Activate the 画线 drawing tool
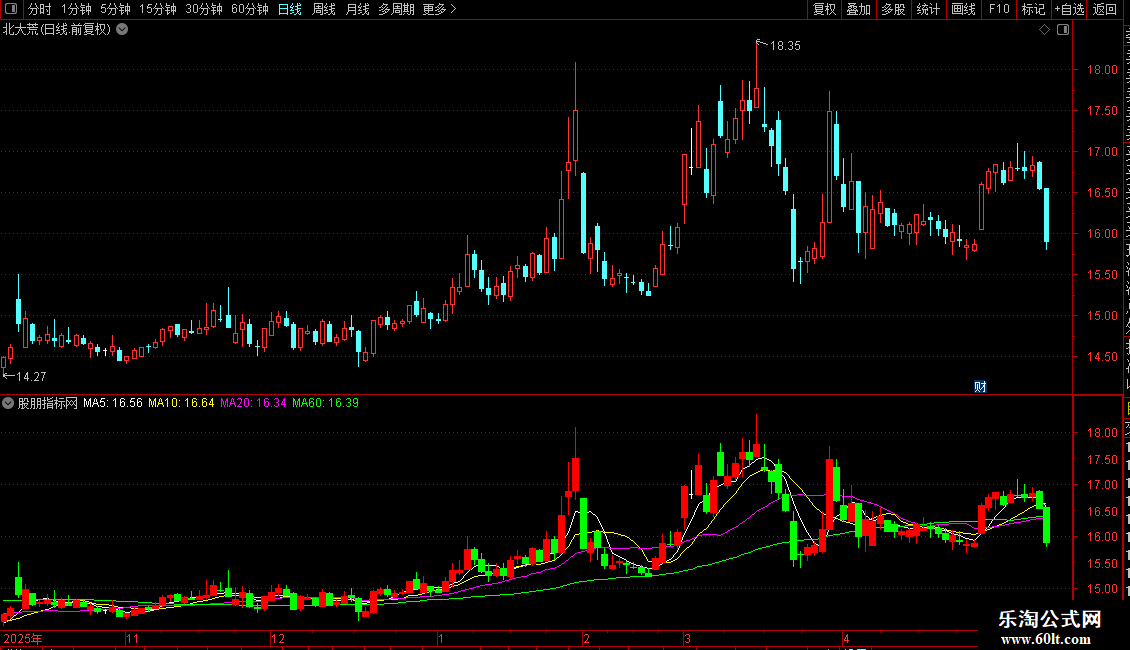This screenshot has width=1130, height=650. 964,9
